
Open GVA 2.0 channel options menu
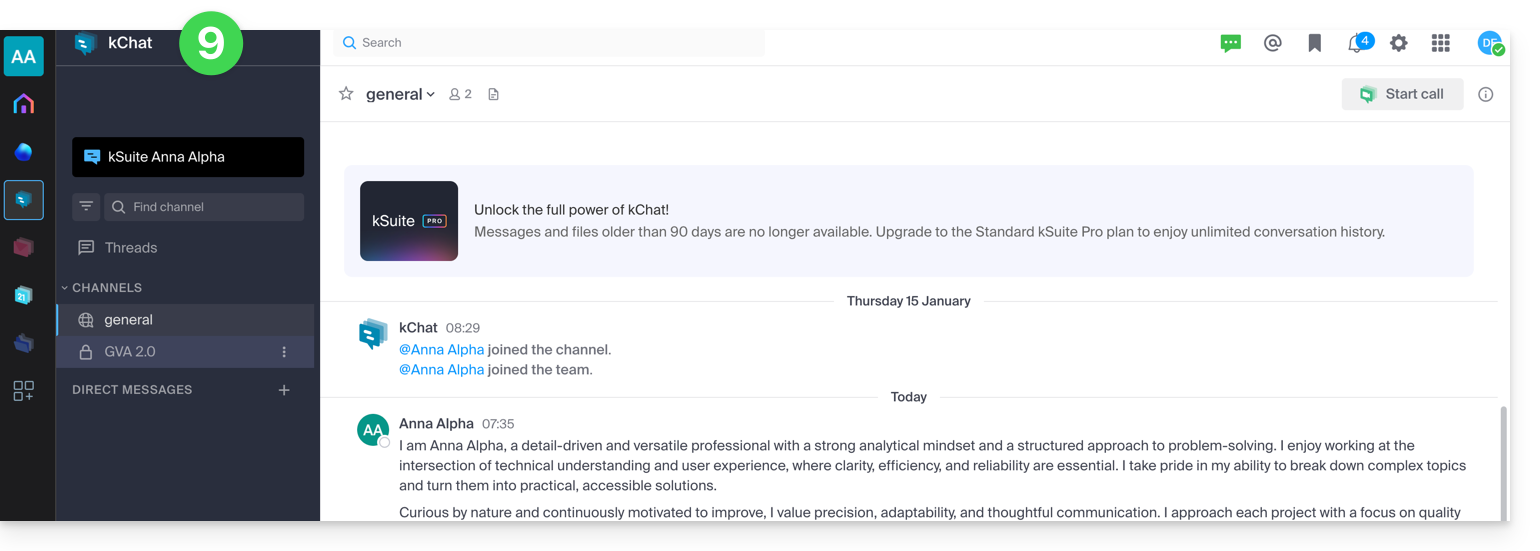[284, 352]
